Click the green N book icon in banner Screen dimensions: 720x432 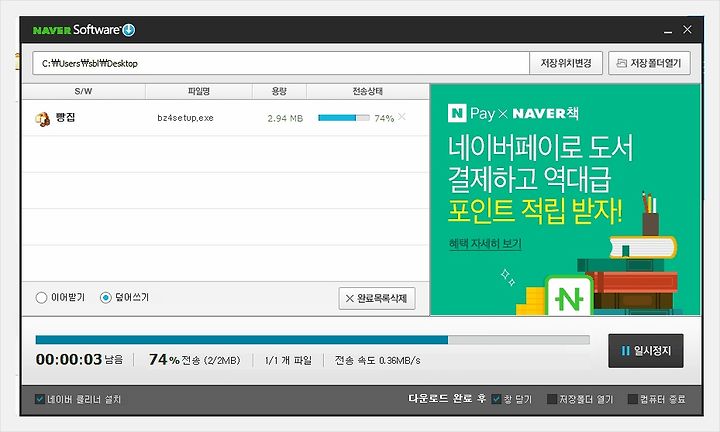pyautogui.click(x=568, y=297)
